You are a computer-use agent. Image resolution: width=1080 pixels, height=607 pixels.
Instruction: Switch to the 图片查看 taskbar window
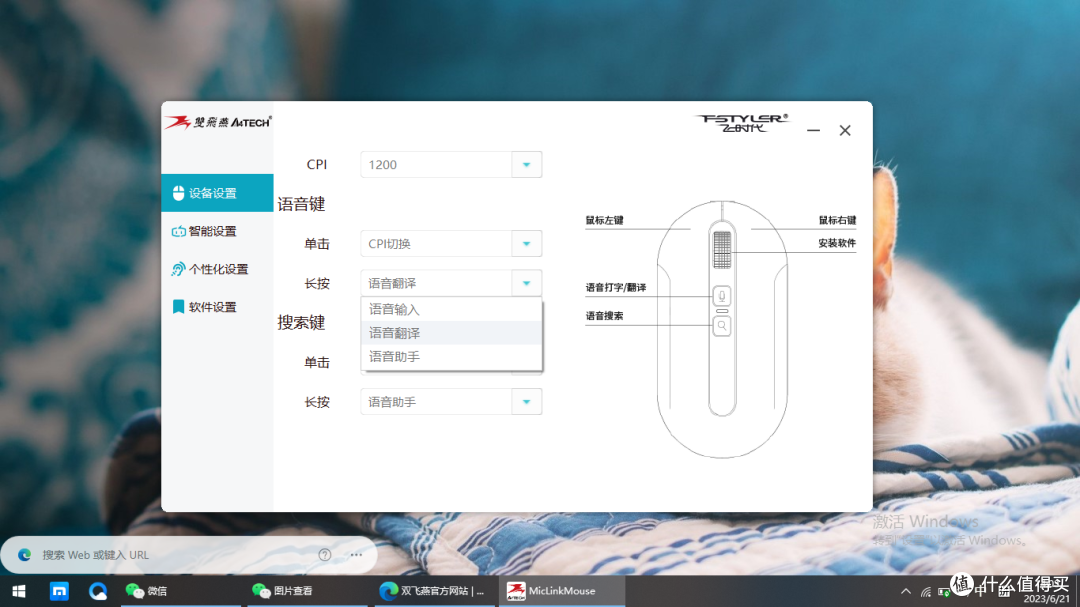pos(308,591)
